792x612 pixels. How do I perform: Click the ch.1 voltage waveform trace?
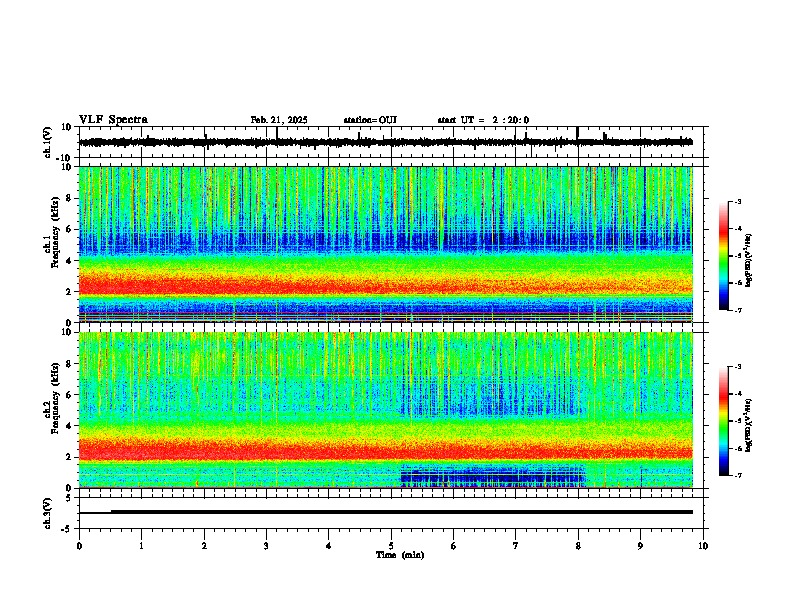pyautogui.click(x=386, y=142)
